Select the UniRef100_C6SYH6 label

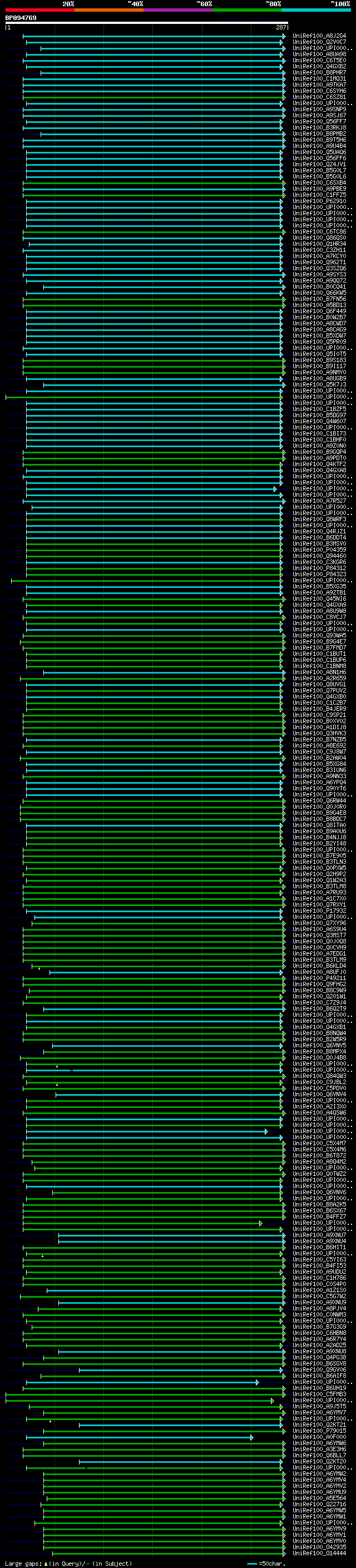pyautogui.click(x=319, y=91)
